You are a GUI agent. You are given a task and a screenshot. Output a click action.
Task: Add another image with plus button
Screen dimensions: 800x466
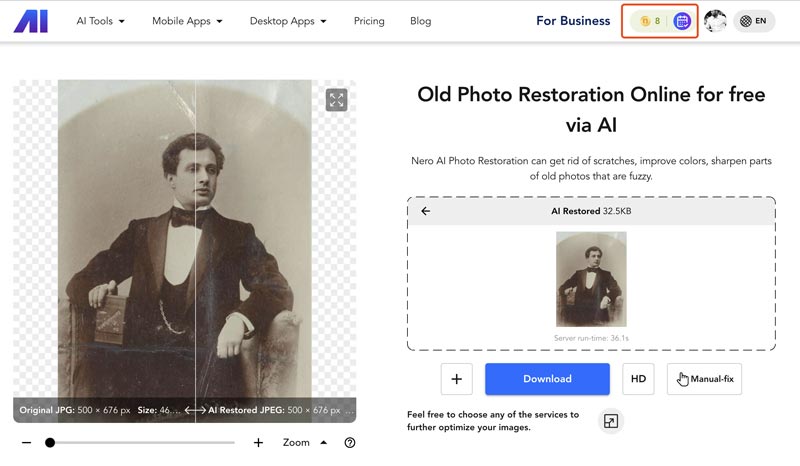[x=457, y=379]
